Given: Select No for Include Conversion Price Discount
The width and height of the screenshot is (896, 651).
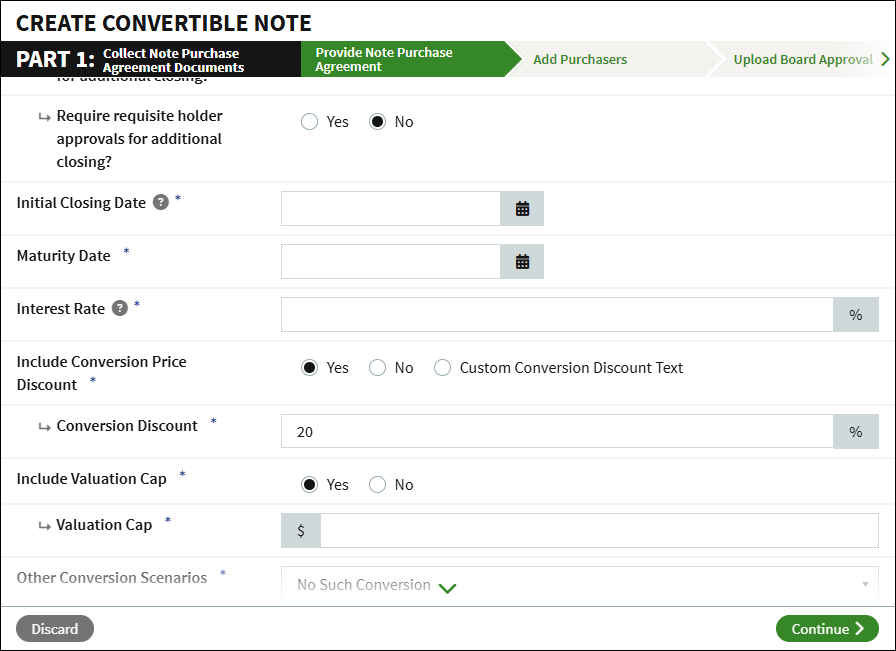Looking at the screenshot, I should [377, 368].
